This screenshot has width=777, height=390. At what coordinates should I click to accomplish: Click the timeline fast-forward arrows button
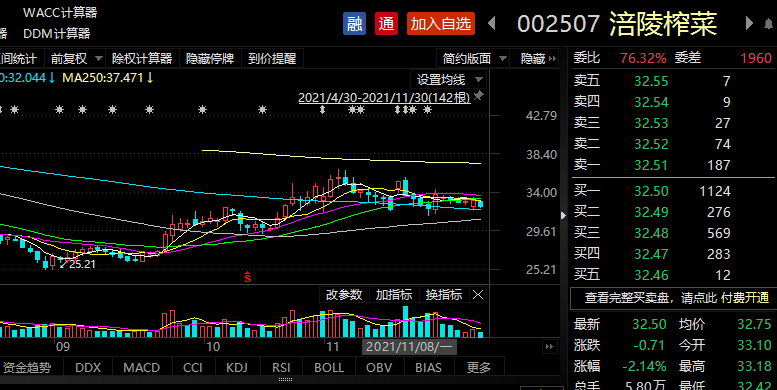[x=549, y=346]
